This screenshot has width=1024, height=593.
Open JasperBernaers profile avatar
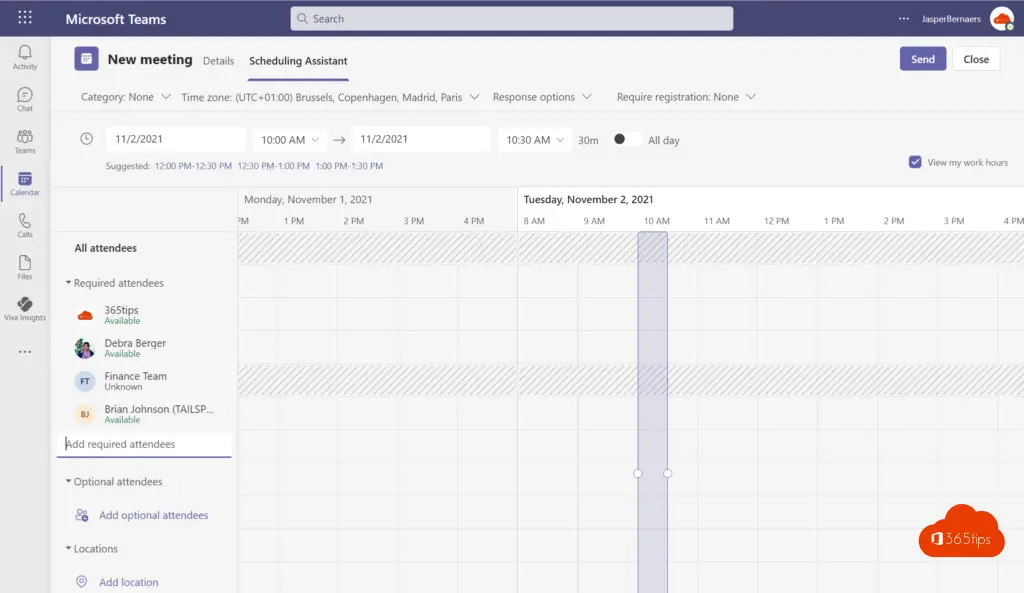tap(1001, 18)
